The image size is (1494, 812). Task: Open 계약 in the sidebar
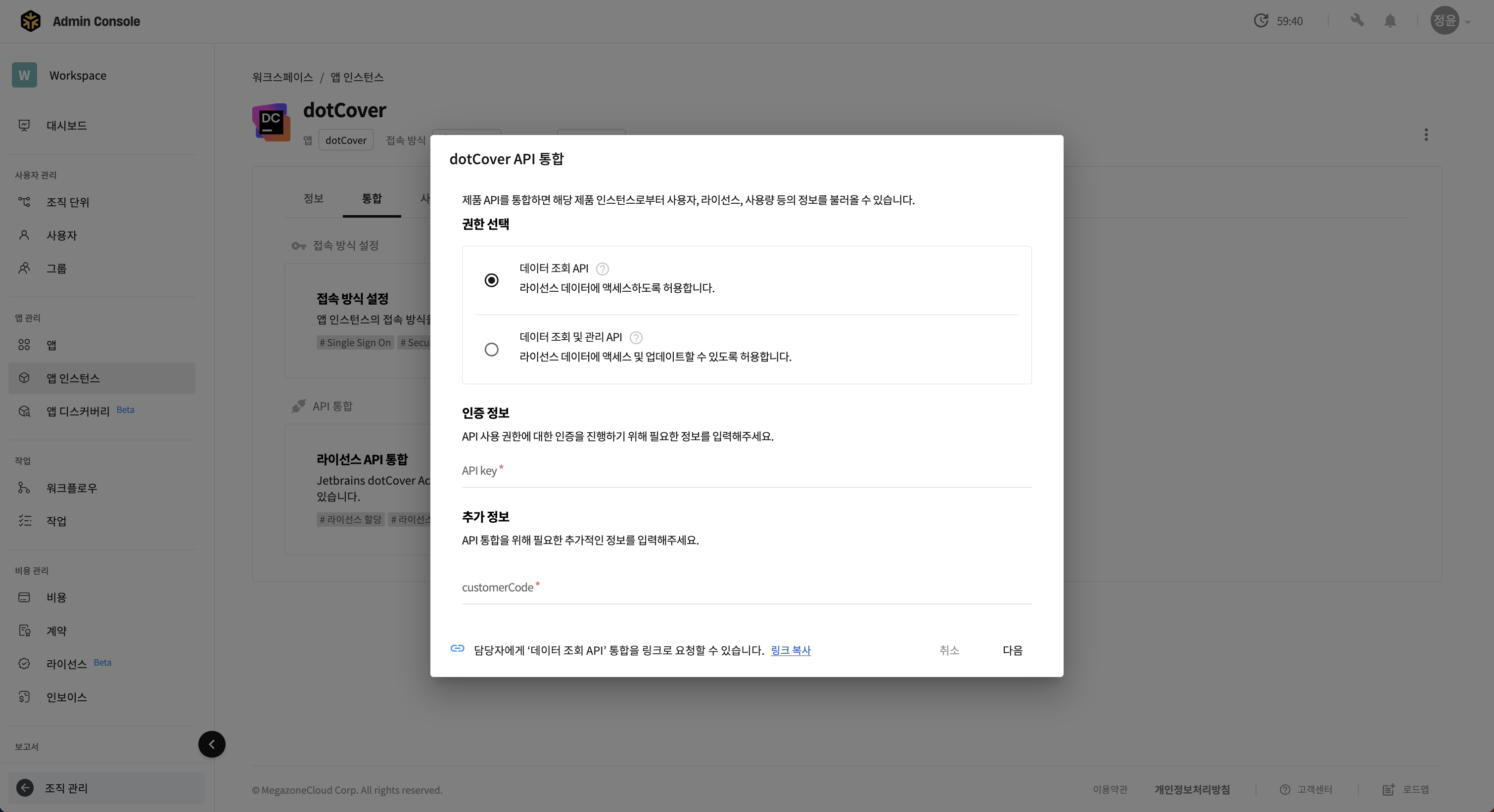(x=102, y=631)
